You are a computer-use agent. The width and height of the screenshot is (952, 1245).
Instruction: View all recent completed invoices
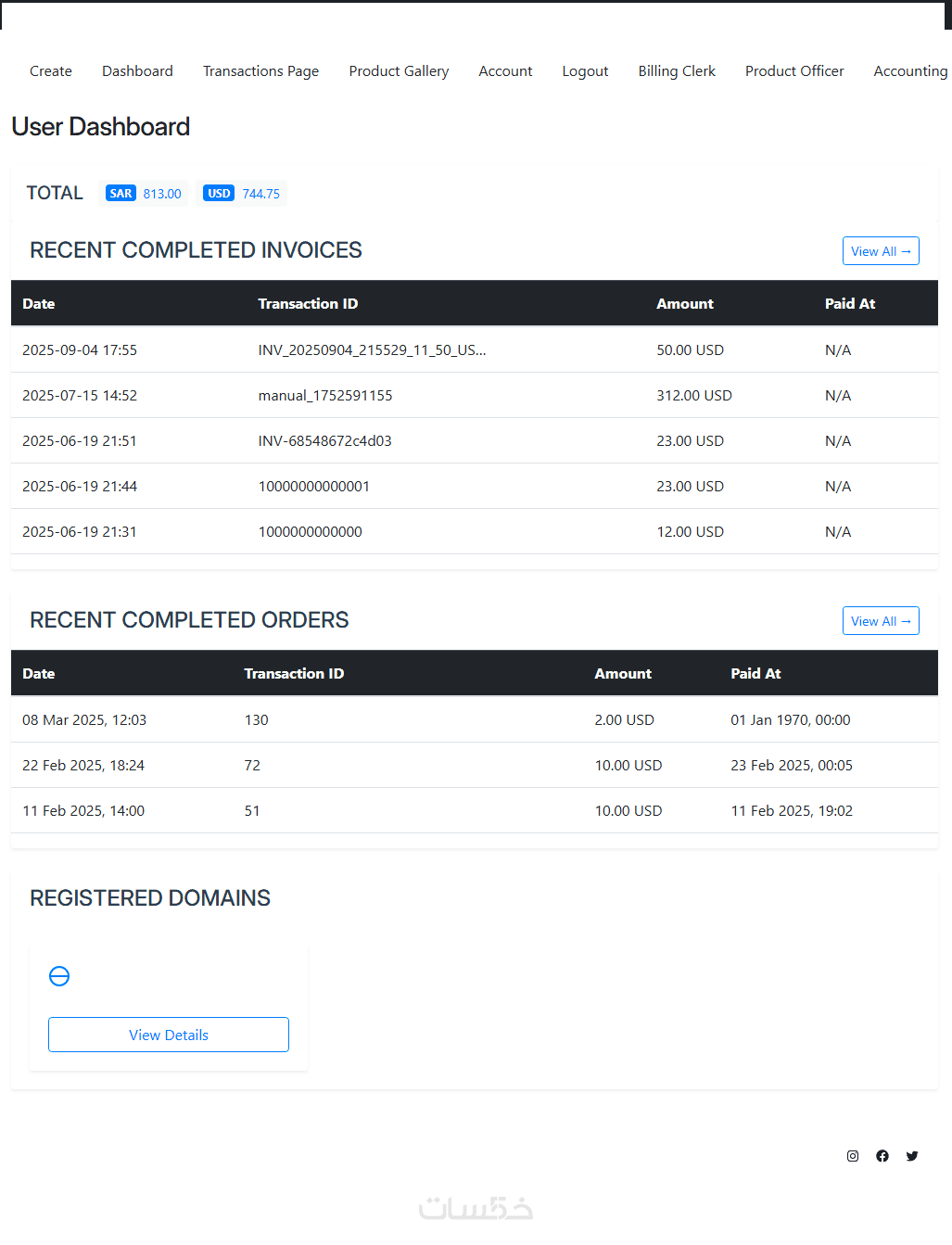point(881,251)
